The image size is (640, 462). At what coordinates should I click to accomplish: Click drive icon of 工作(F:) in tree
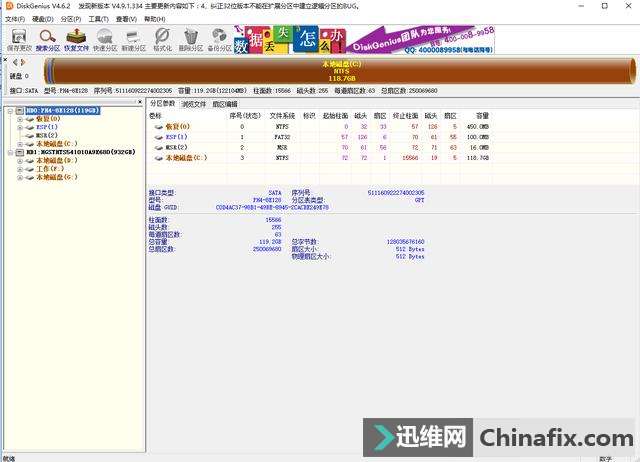click(x=29, y=169)
